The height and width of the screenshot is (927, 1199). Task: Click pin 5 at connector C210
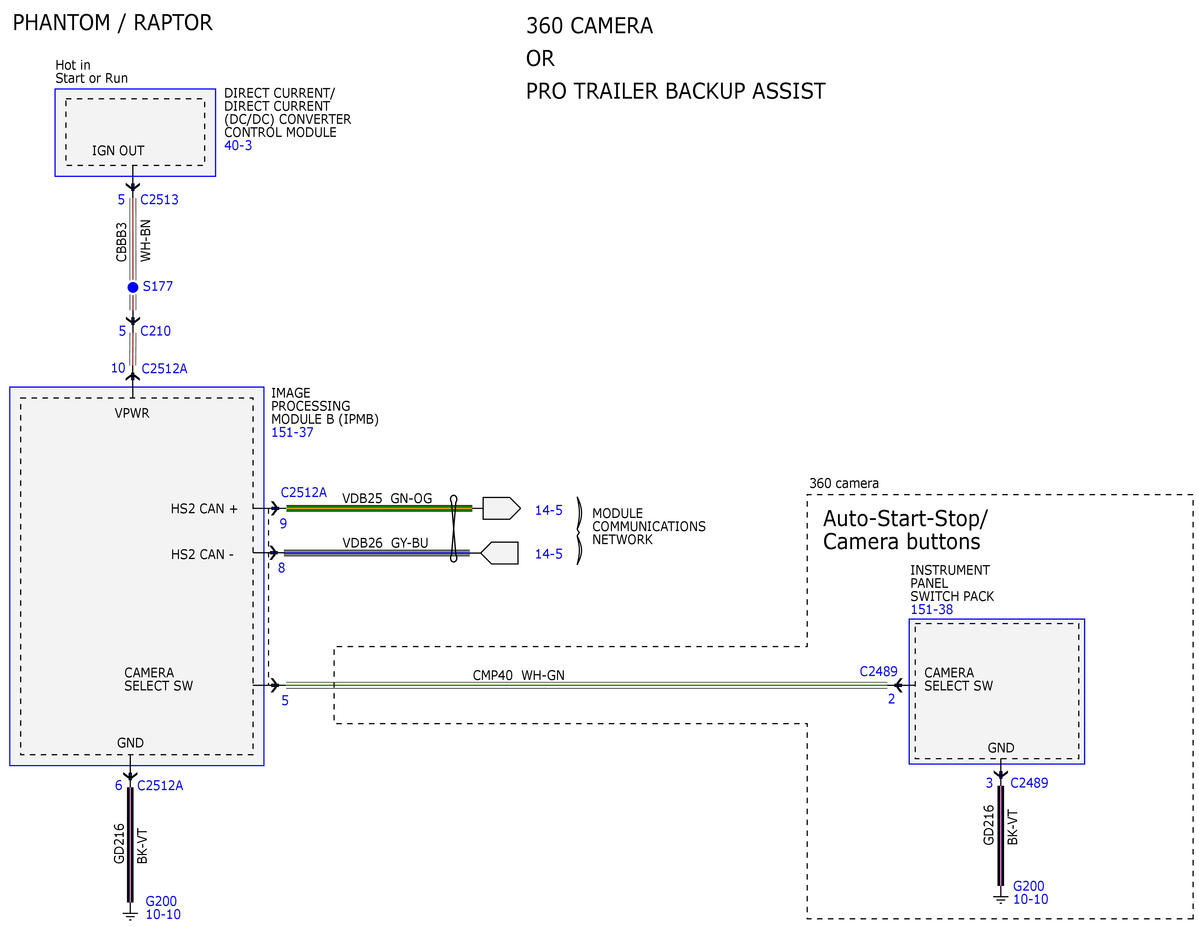tap(122, 331)
